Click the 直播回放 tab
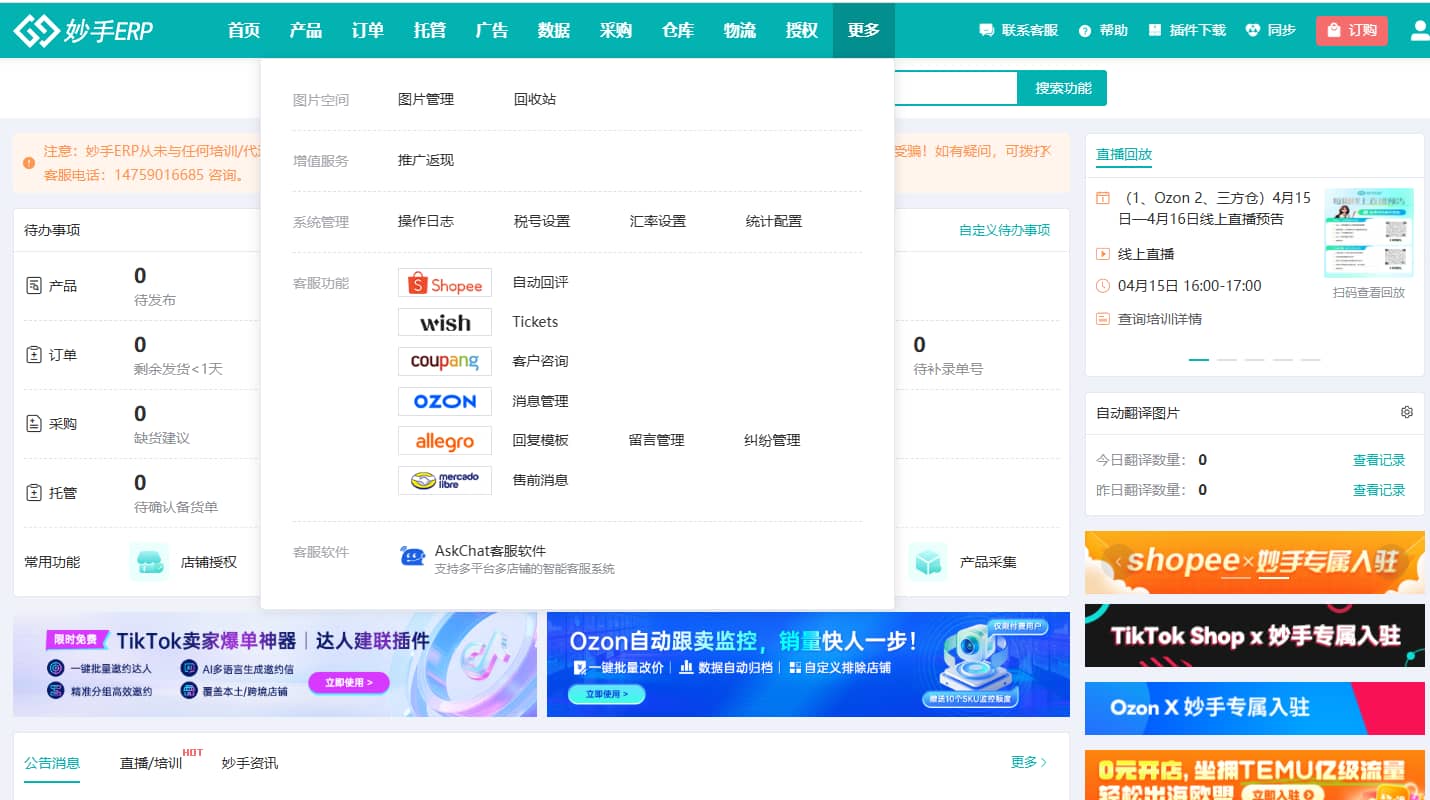 [1124, 154]
